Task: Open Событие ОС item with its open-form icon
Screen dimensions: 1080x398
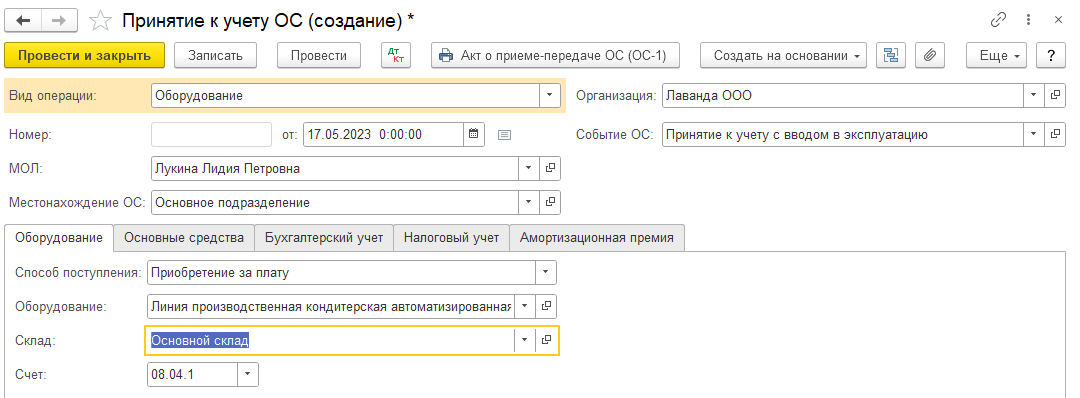Action: coord(1055,134)
